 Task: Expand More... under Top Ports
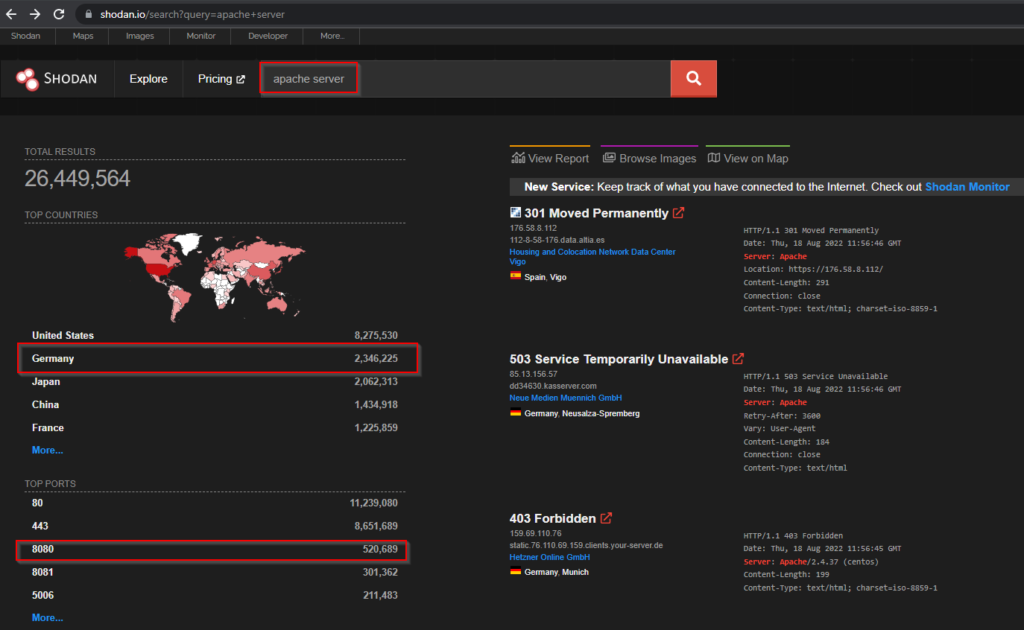tap(47, 618)
